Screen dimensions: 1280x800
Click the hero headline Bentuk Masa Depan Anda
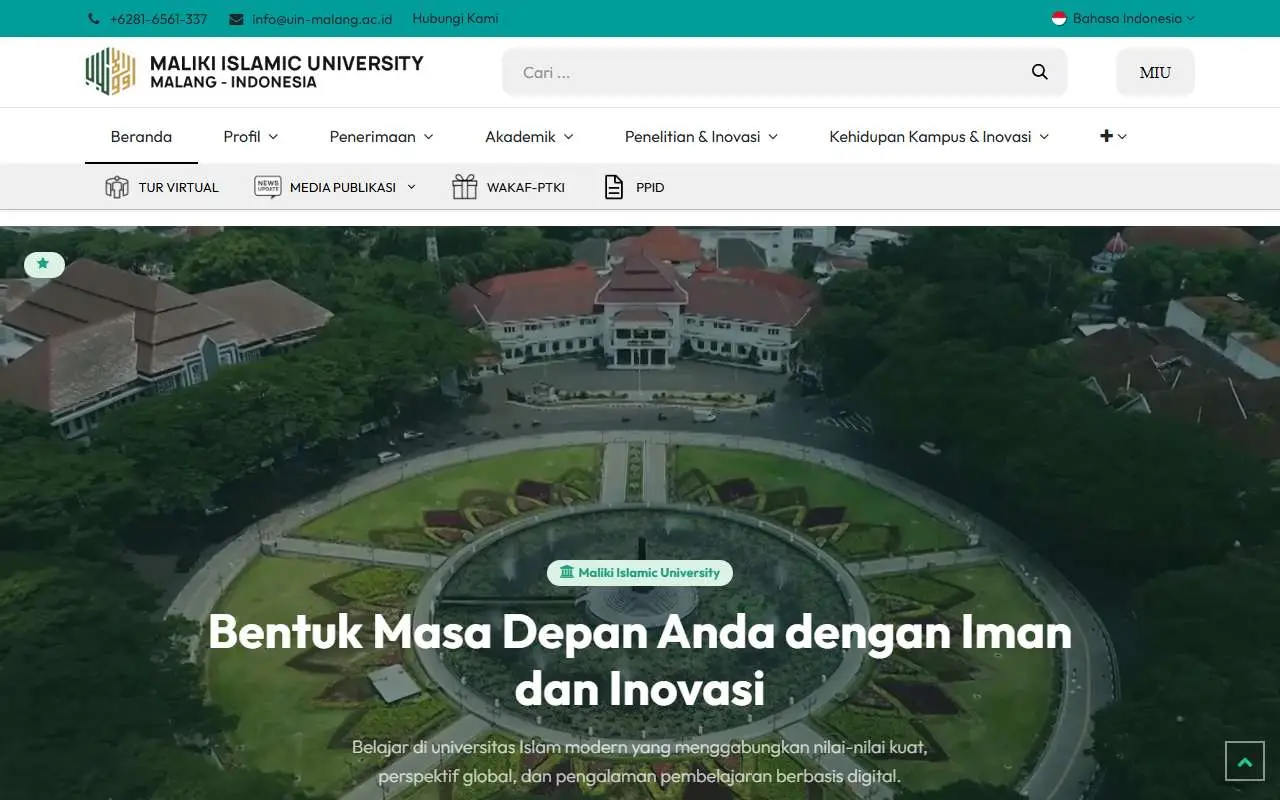[640, 660]
